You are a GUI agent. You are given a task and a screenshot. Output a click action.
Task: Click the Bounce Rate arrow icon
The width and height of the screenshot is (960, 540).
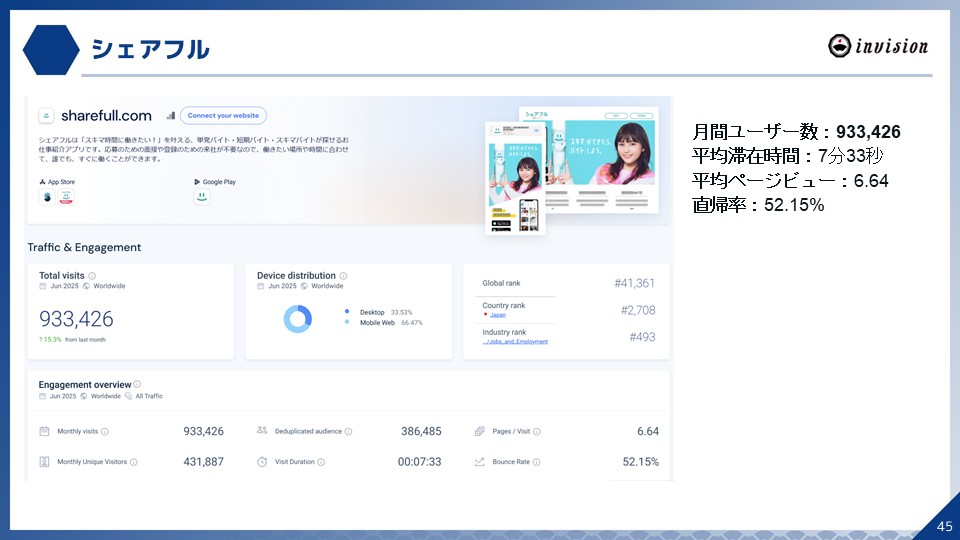coord(479,462)
